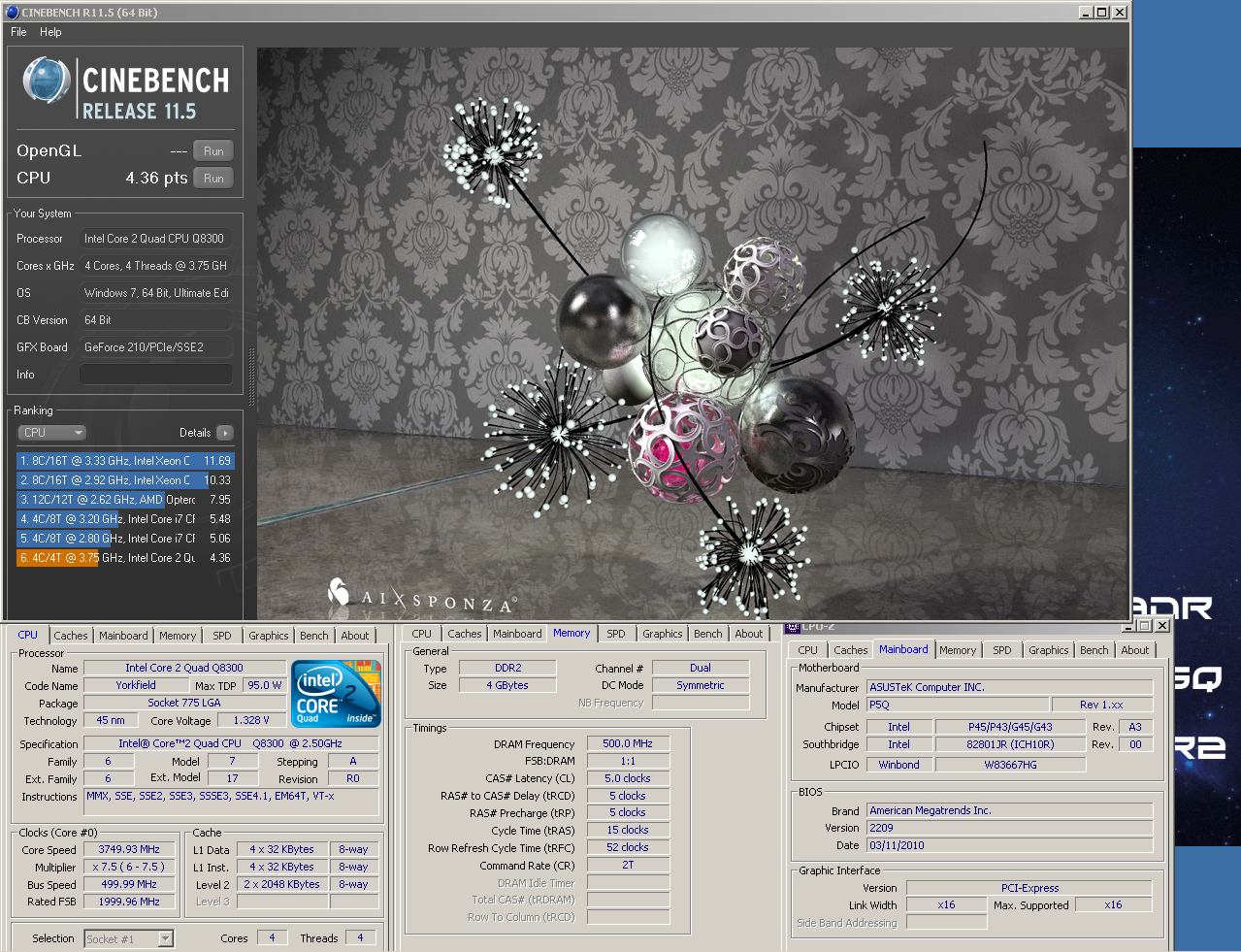Select CPU tab in middle CPU-Z window
Screen dimensions: 1241x952
(421, 634)
